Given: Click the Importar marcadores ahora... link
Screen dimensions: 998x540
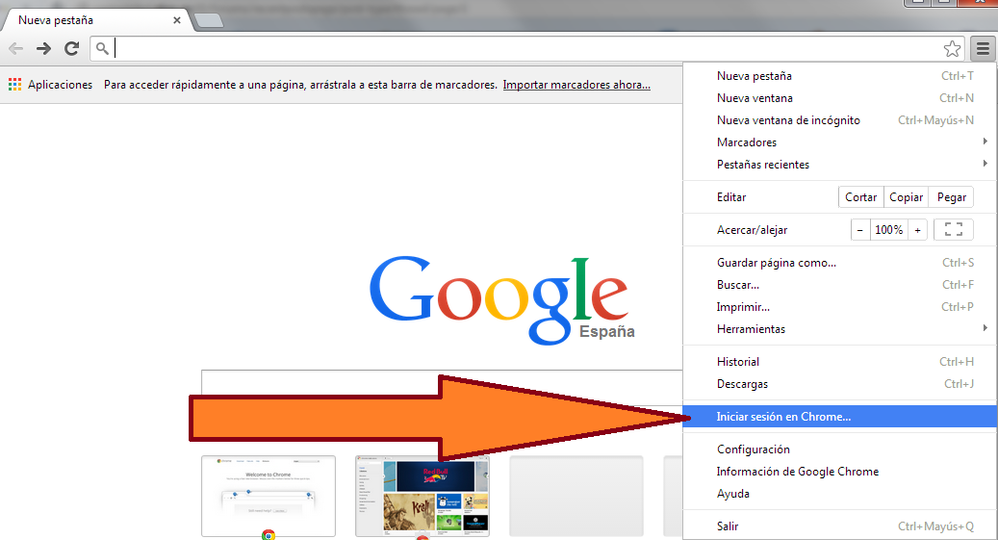Looking at the screenshot, I should 577,85.
